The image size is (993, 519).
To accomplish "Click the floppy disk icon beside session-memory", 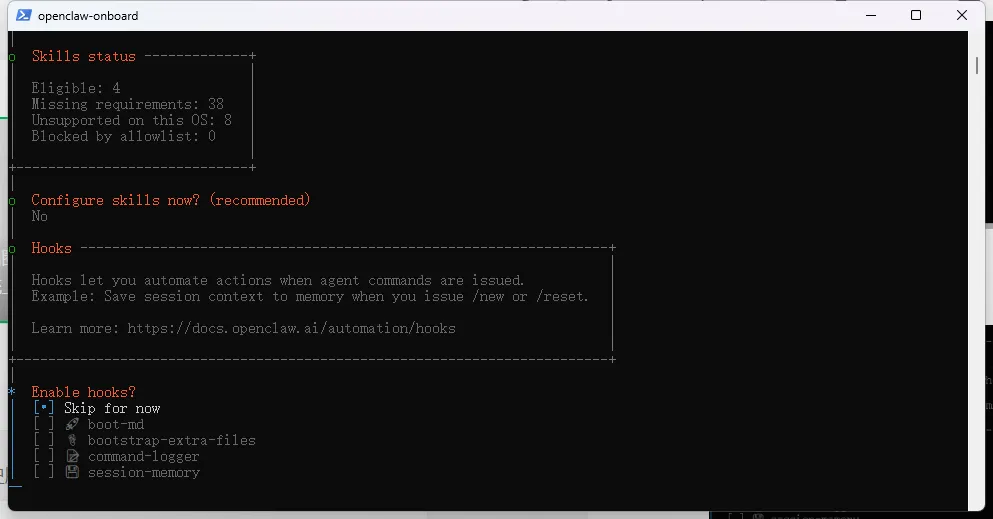I will [72, 472].
